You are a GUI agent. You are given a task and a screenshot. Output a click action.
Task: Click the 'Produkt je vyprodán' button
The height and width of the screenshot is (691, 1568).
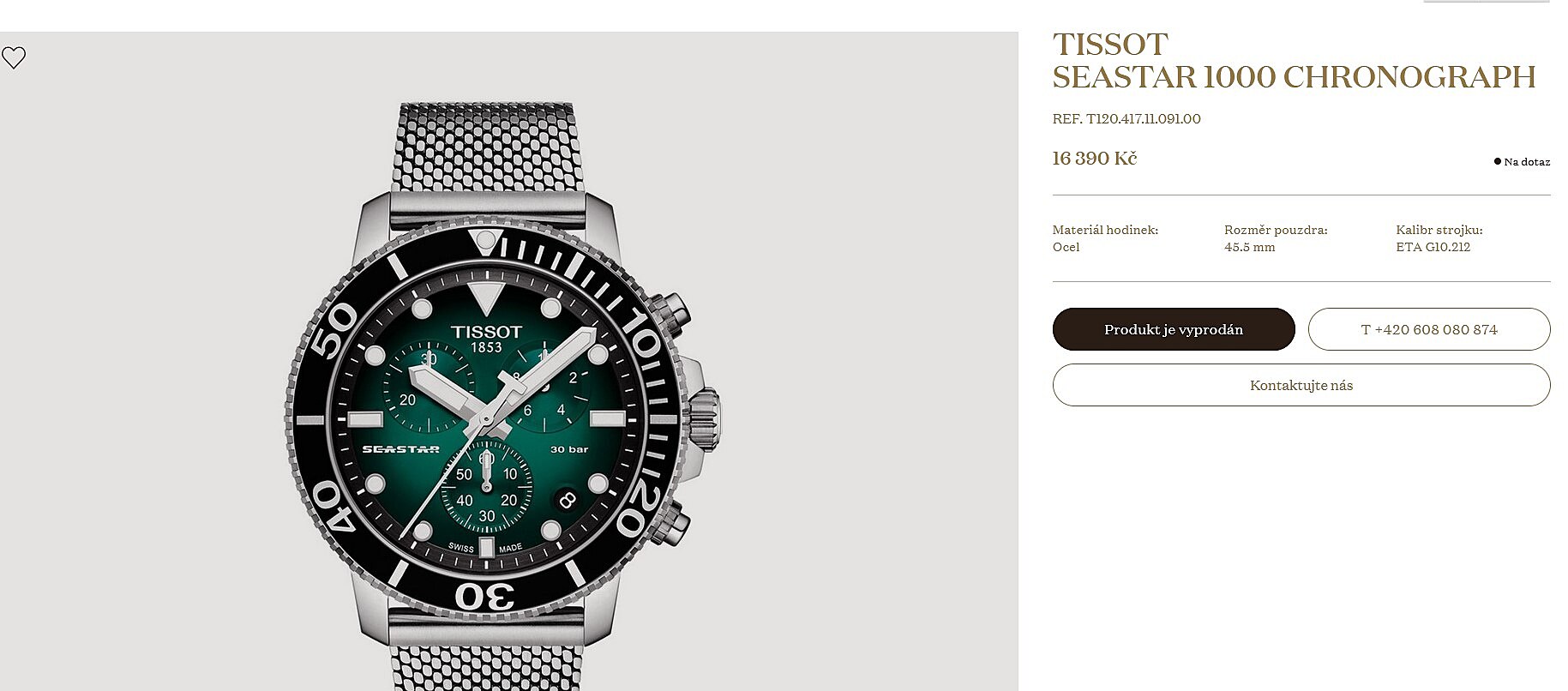pos(1174,329)
